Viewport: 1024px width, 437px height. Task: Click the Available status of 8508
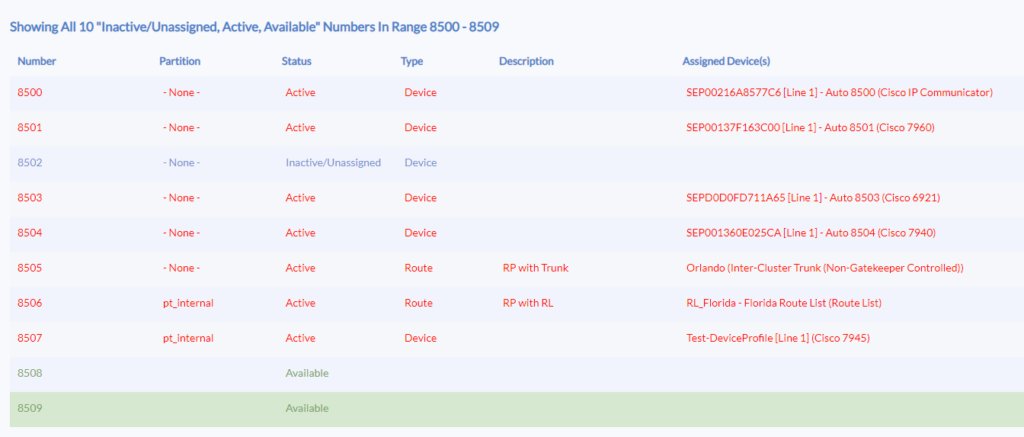tap(307, 374)
